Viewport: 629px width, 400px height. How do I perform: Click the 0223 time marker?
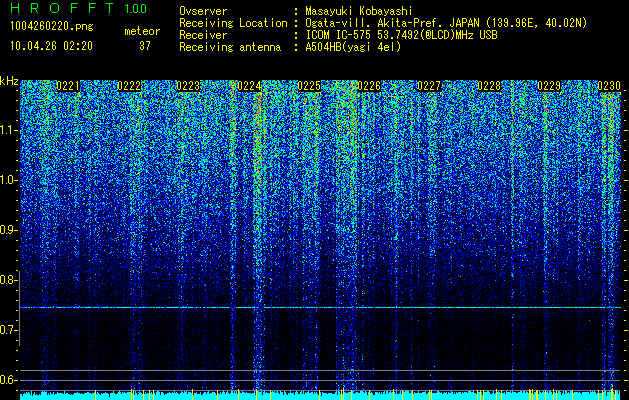tap(188, 86)
